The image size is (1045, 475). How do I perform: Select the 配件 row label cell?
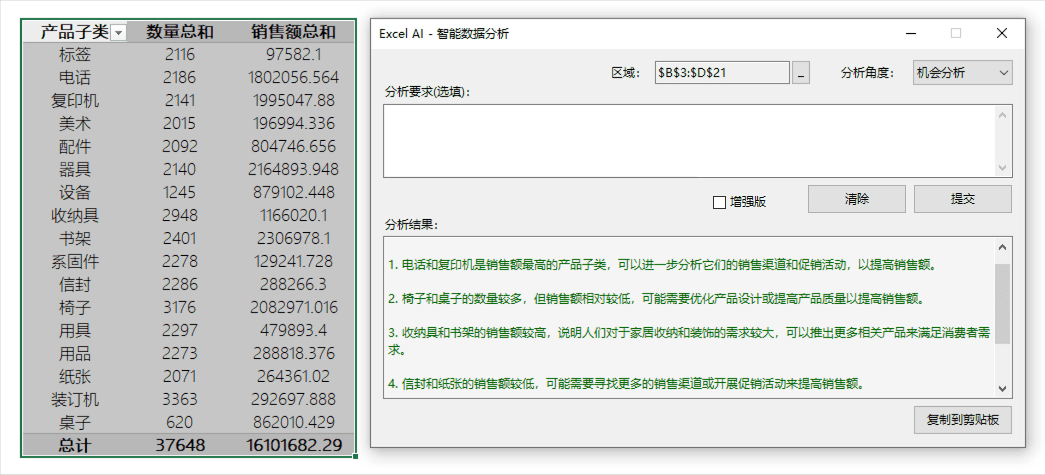coord(75,147)
